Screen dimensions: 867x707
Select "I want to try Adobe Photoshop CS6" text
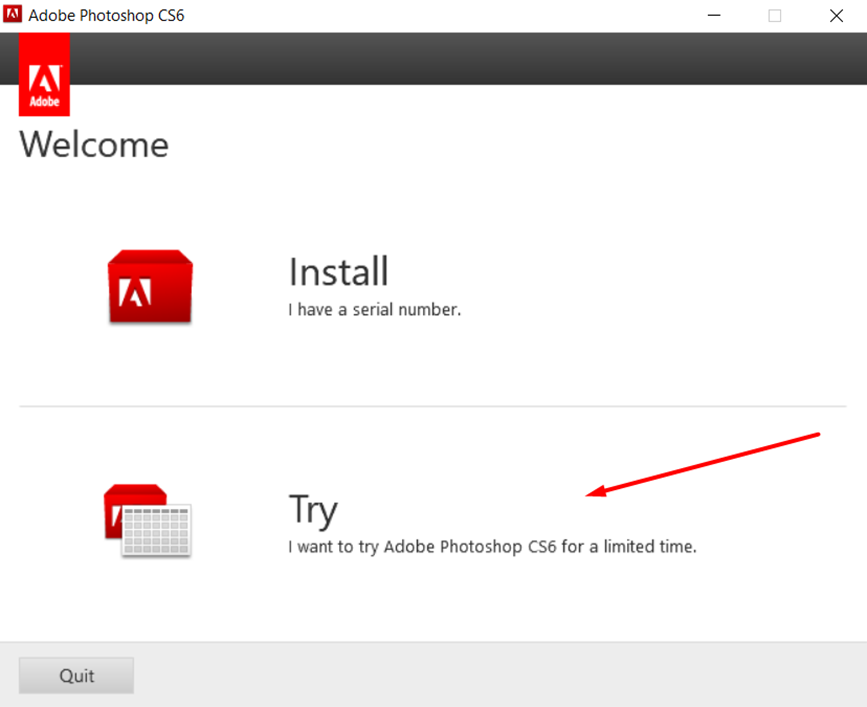[x=422, y=547]
